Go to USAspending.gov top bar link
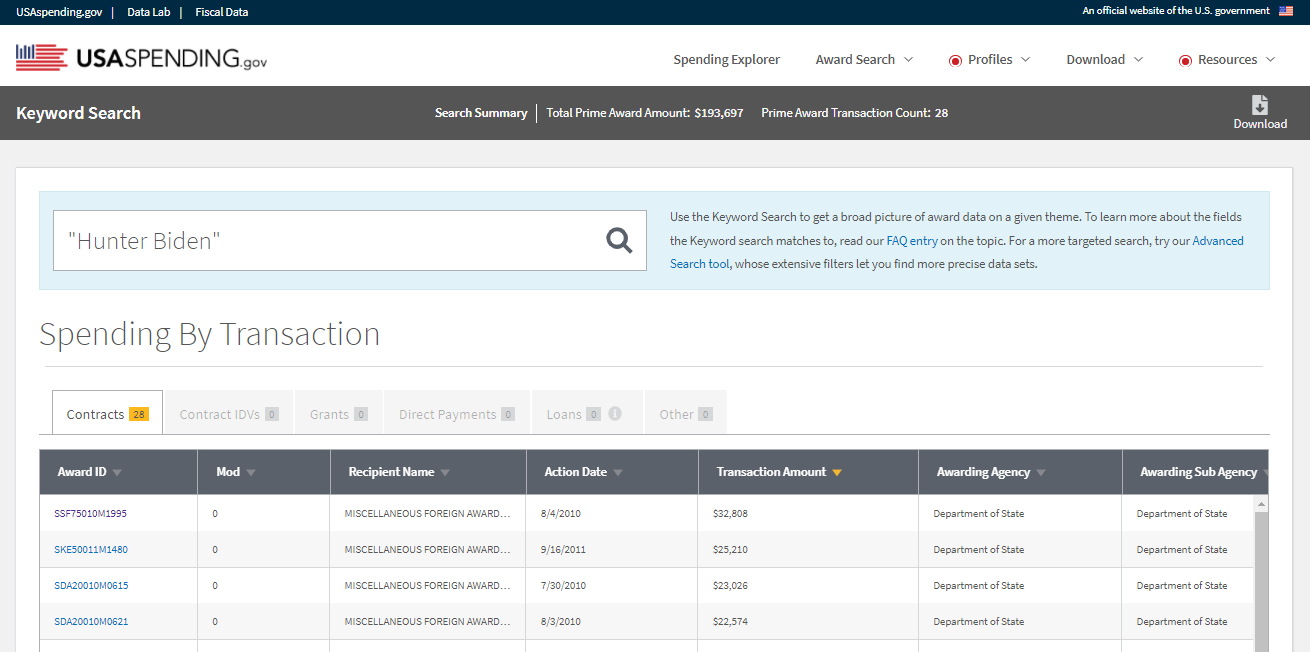This screenshot has height=652, width=1310. pyautogui.click(x=59, y=12)
